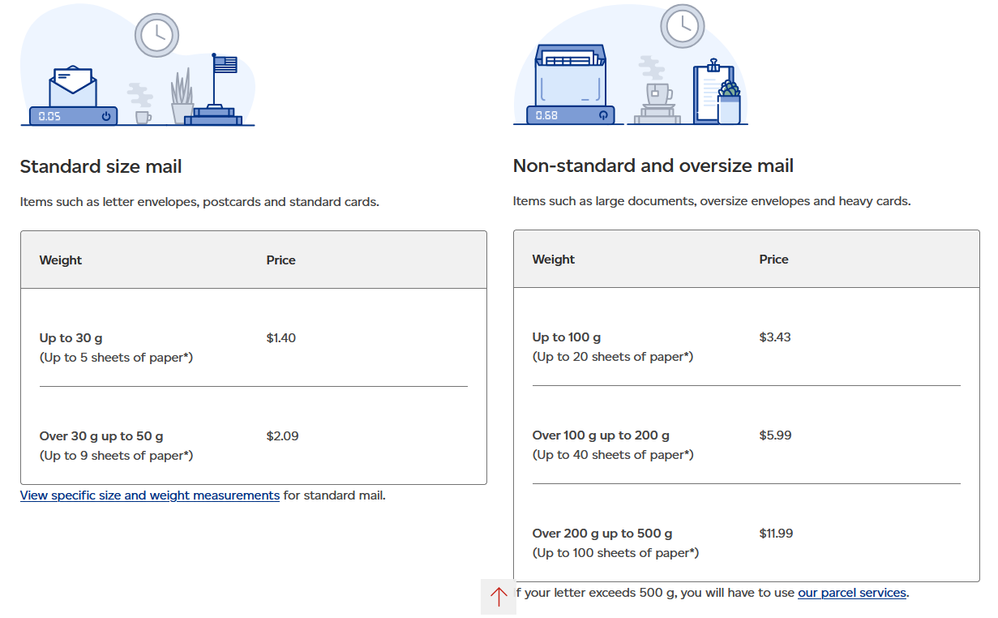Click the "Up to 30 g" row label

[x=71, y=338]
